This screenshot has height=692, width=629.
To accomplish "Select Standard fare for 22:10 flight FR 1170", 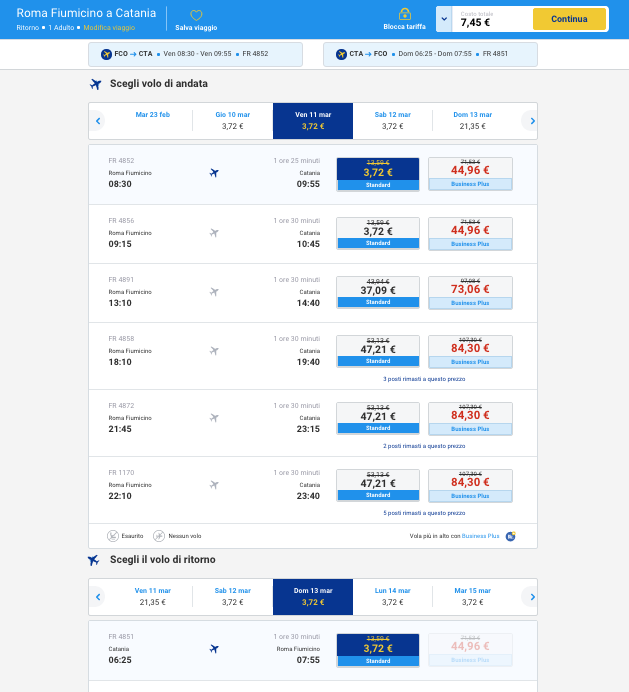I will pyautogui.click(x=378, y=485).
